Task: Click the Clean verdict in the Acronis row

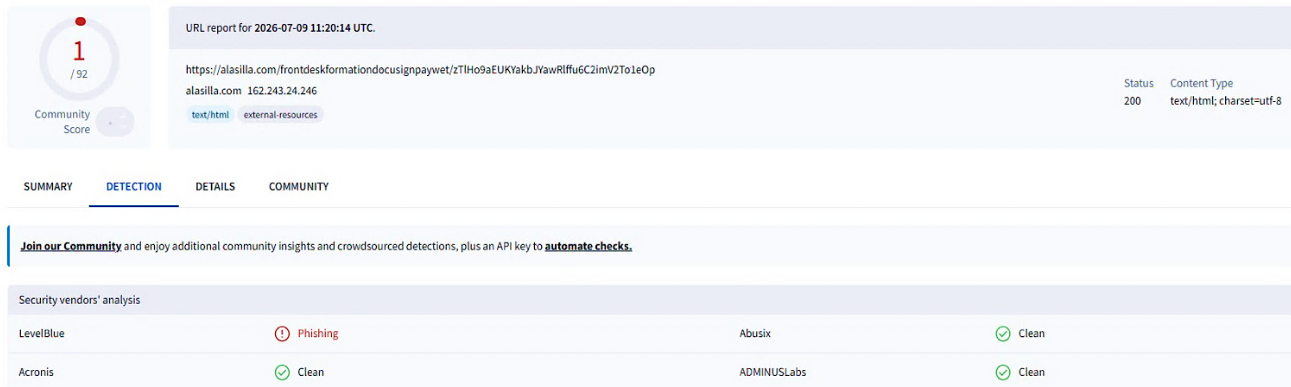Action: coord(311,372)
